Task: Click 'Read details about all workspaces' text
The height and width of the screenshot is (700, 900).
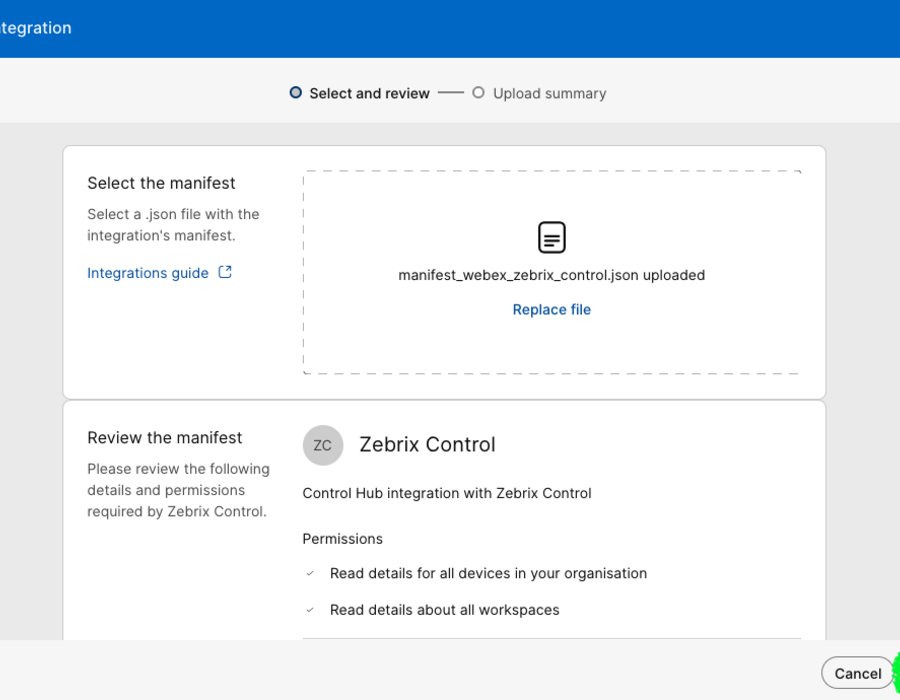Action: point(444,610)
